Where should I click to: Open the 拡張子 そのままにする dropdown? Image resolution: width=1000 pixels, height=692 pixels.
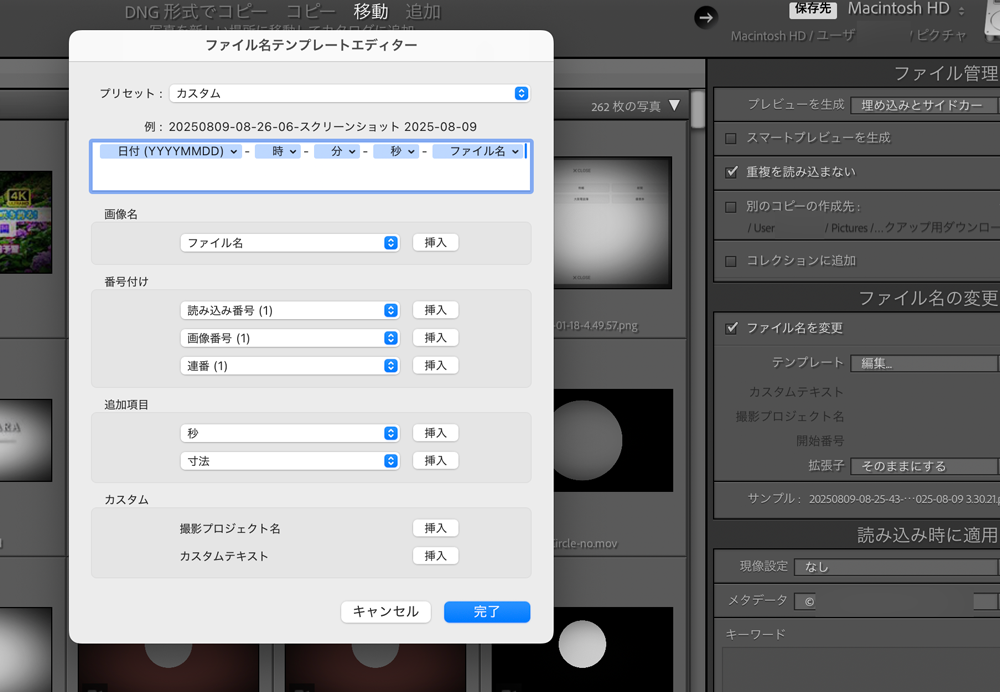tap(926, 466)
